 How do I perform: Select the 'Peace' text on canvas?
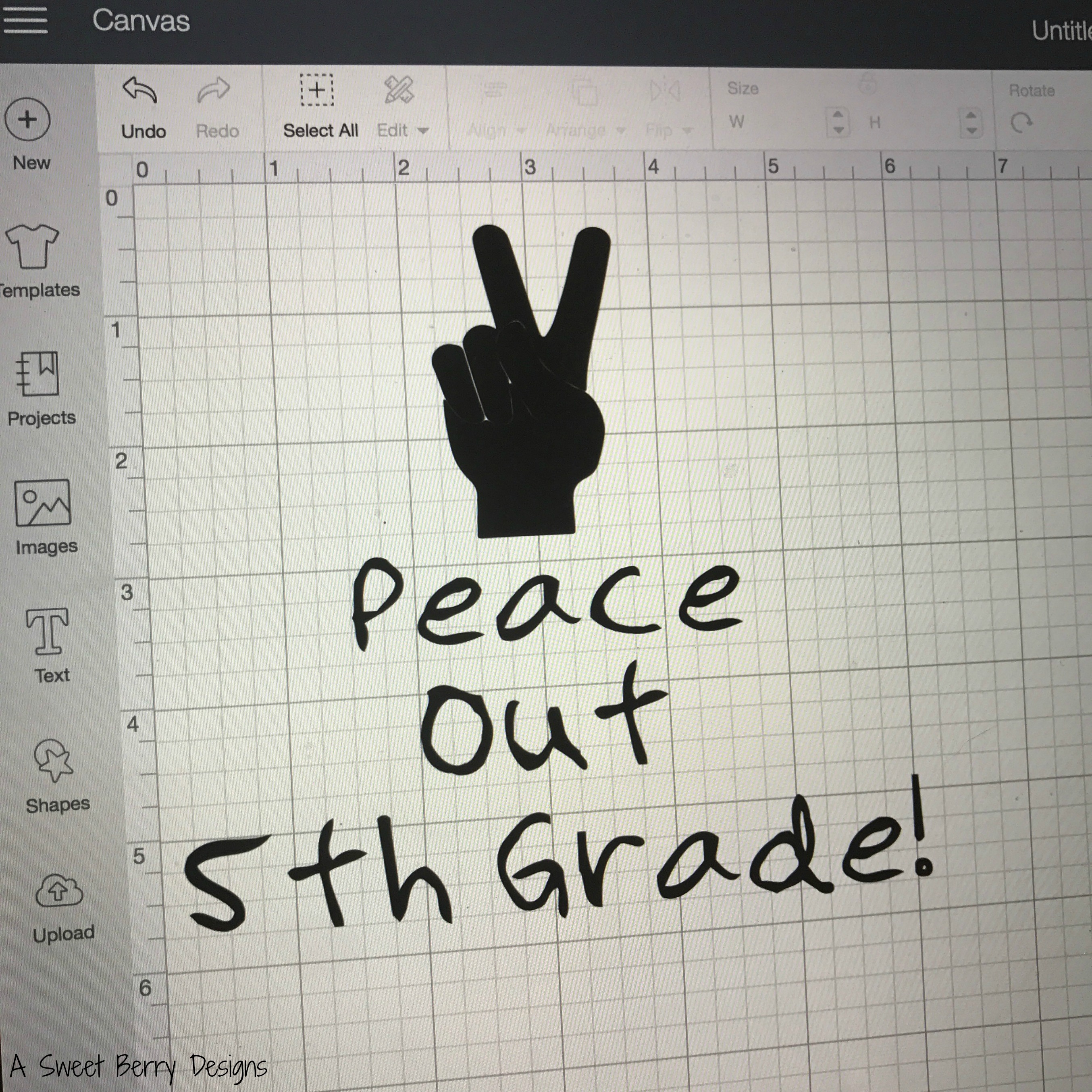[x=547, y=604]
